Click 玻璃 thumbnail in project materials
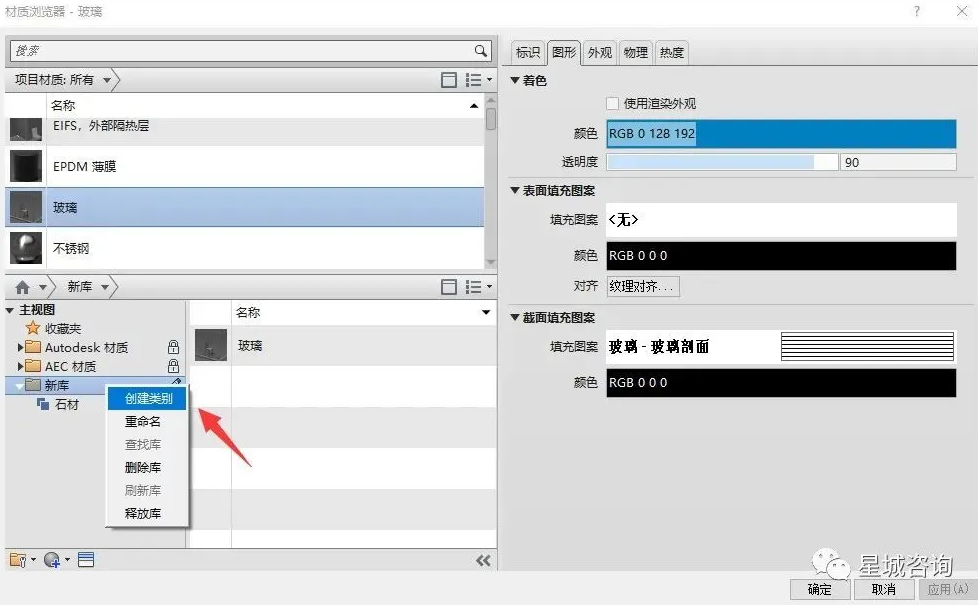The height and width of the screenshot is (605, 978). point(26,207)
